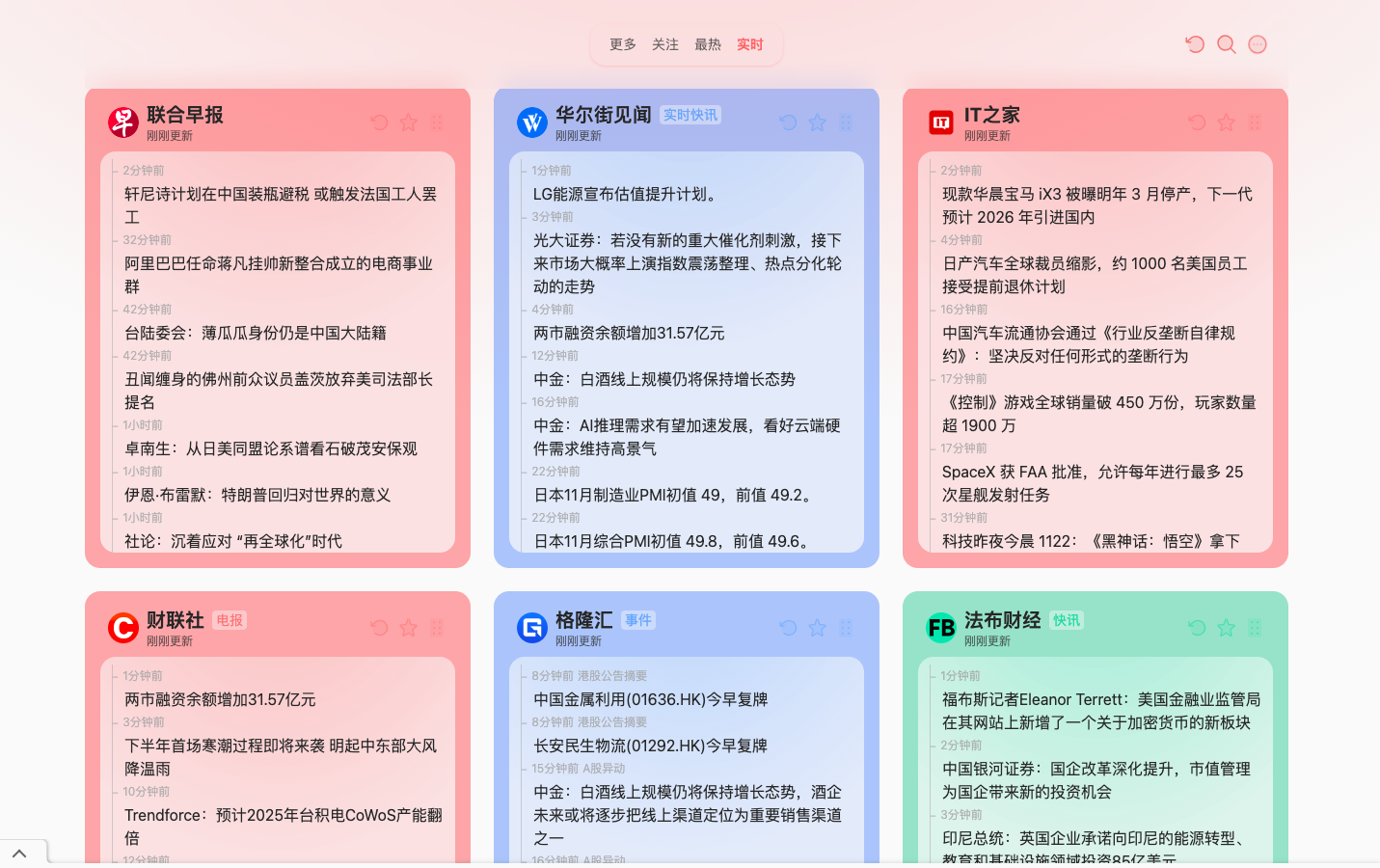Open headline 日产汽车全球裁员缩影
Screen dimensions: 1380x868
tap(1095, 275)
